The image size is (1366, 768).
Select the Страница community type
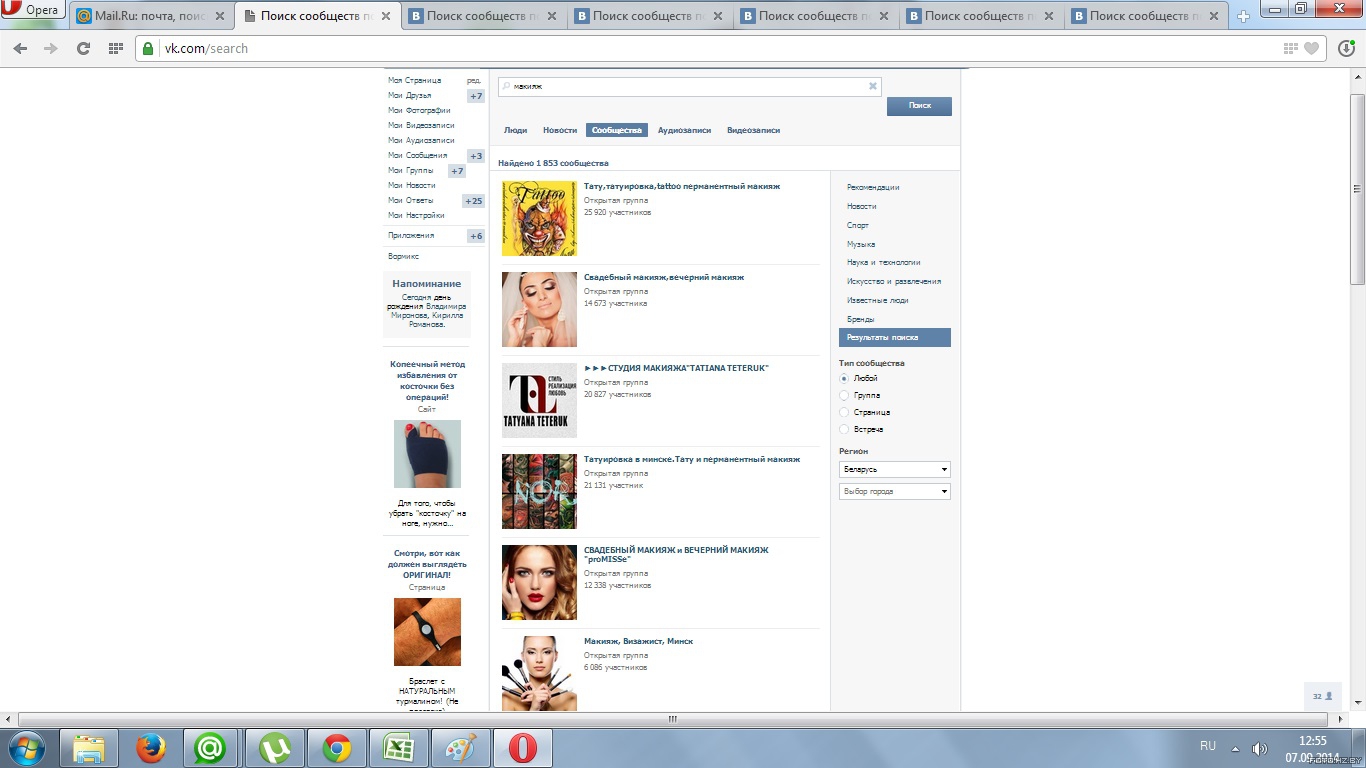coord(844,412)
